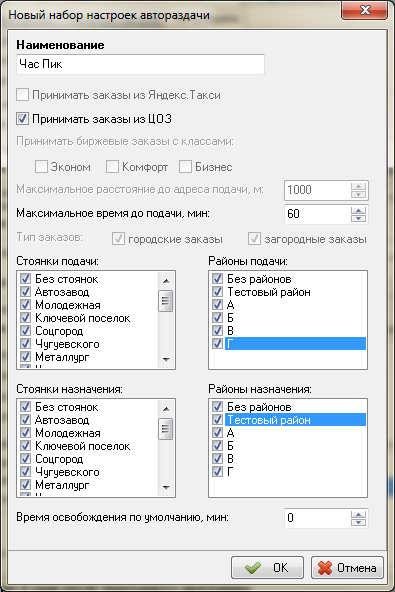The image size is (395, 592).
Task: Uncheck Металлург in Стоянки назначения list
Action: click(x=25, y=484)
